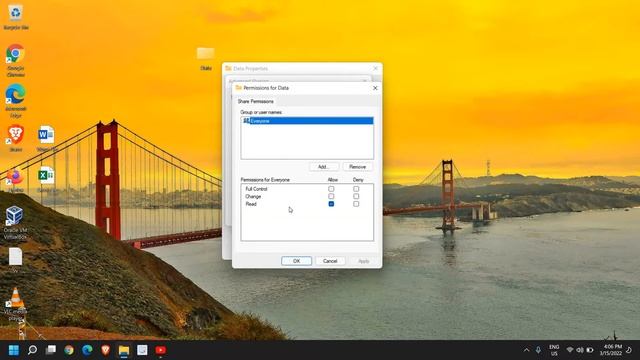Open volume tray icon
The image size is (640, 360).
[x=580, y=350]
